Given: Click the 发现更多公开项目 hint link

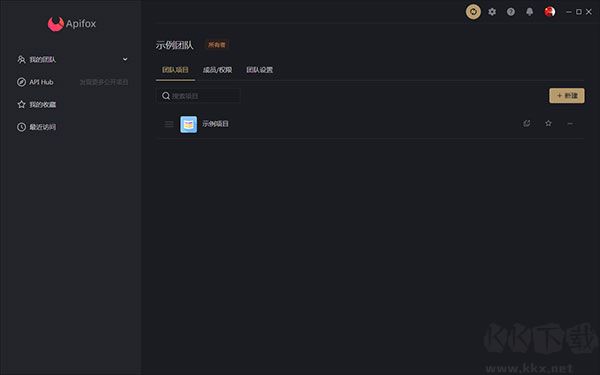Looking at the screenshot, I should [x=104, y=82].
